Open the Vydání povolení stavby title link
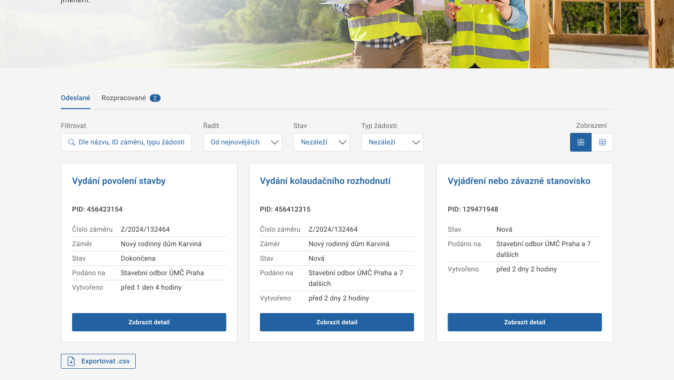The width and height of the screenshot is (674, 380). coord(119,181)
